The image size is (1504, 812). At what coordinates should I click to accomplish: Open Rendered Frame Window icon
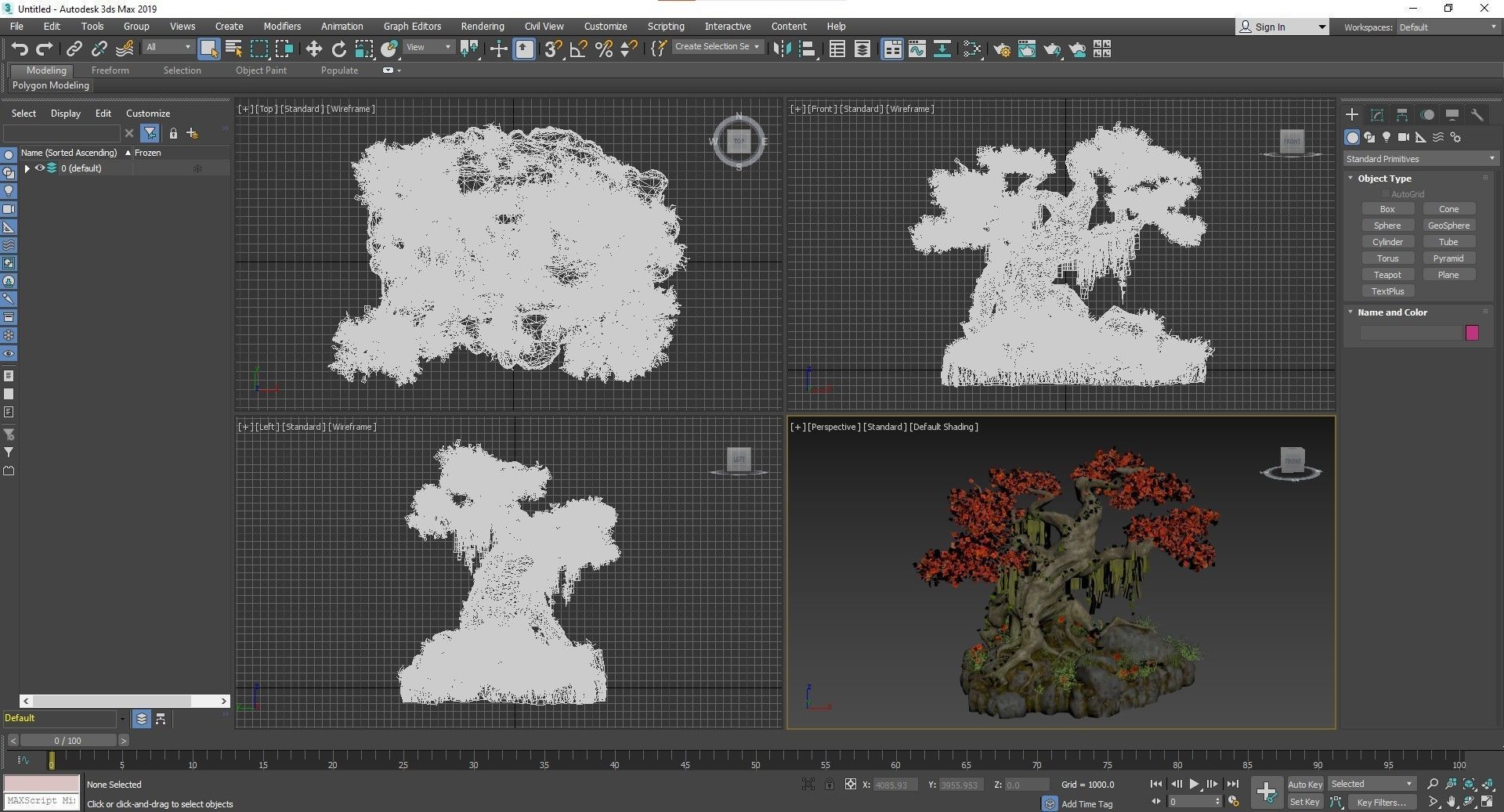[x=1026, y=49]
